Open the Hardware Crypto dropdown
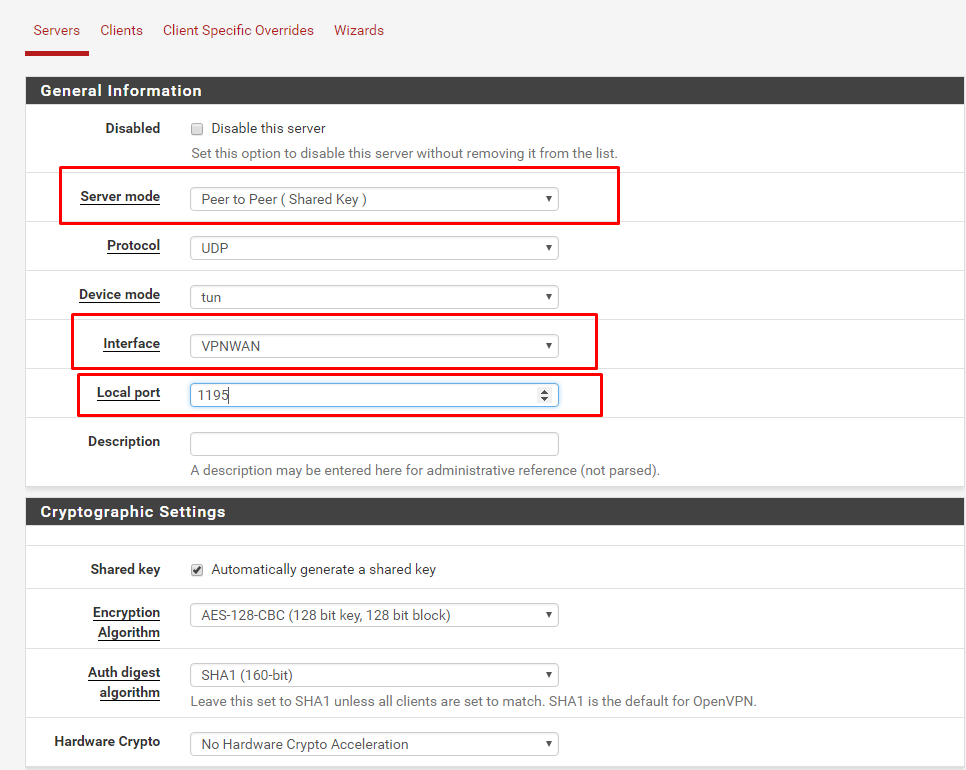This screenshot has height=770, width=966. 374,744
